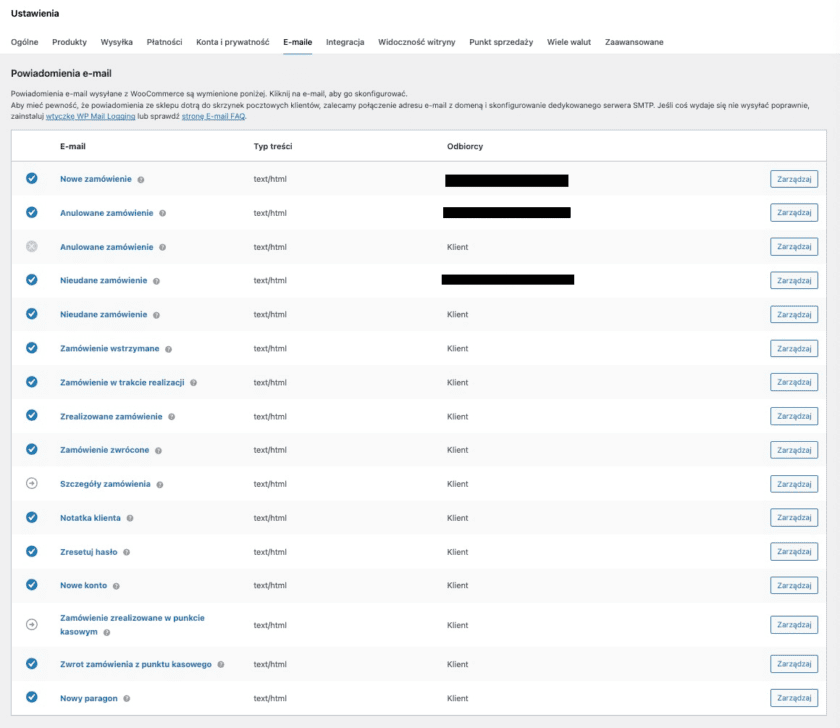Open the Wiele walut tab

570,43
